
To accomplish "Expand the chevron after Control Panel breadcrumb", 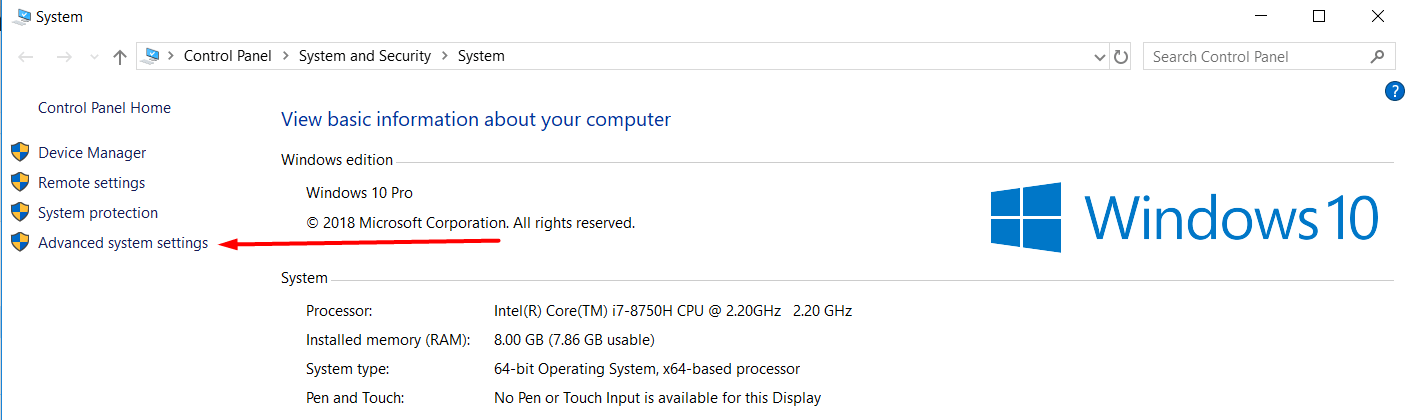I will click(285, 56).
